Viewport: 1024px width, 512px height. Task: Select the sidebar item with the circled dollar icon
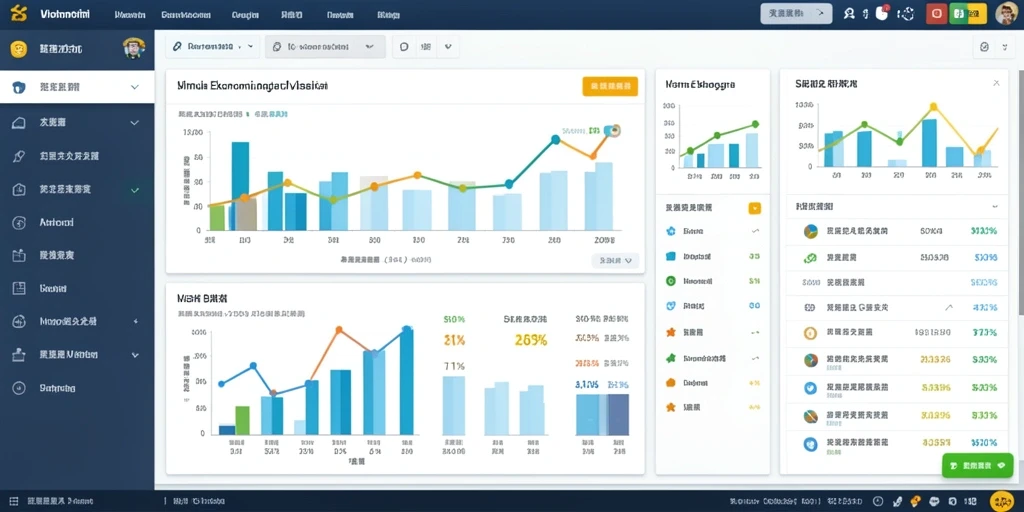pyautogui.click(x=77, y=223)
